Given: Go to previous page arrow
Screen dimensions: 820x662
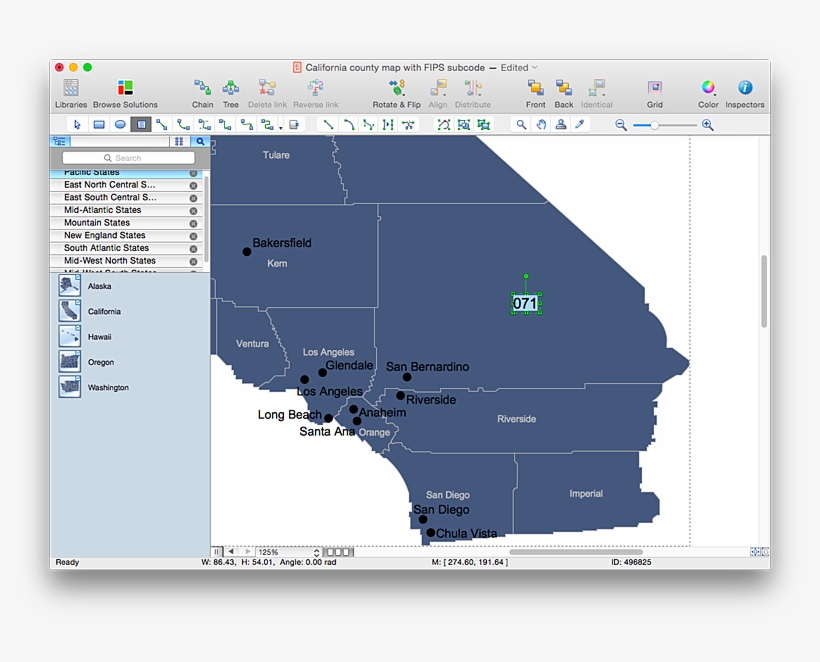Looking at the screenshot, I should (x=231, y=552).
